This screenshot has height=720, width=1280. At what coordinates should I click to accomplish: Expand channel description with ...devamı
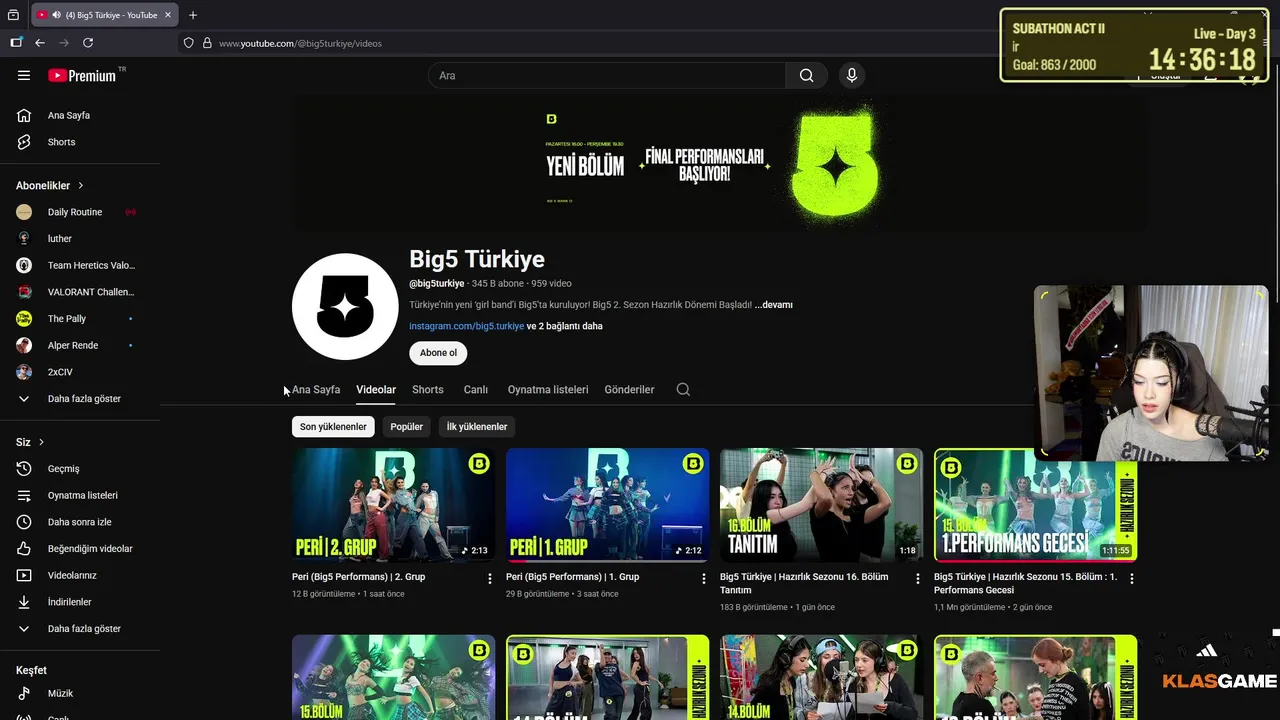point(773,305)
